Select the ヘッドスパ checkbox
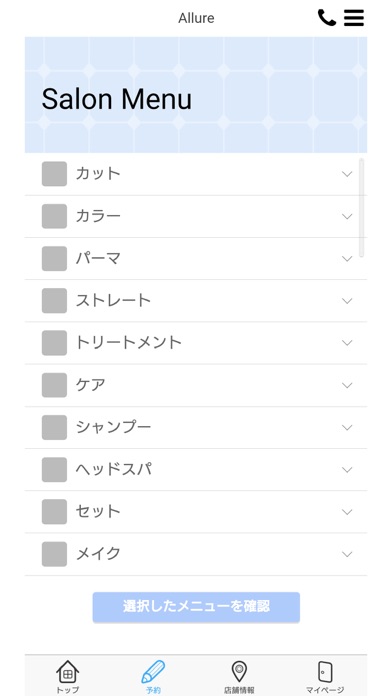 pyautogui.click(x=54, y=469)
